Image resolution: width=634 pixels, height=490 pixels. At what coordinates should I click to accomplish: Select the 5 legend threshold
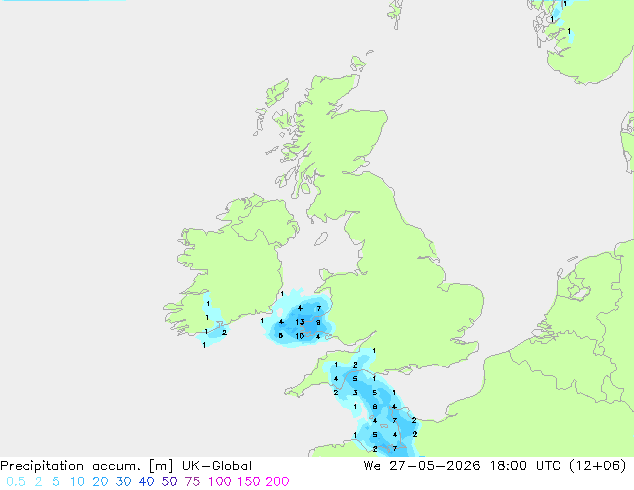point(56,482)
